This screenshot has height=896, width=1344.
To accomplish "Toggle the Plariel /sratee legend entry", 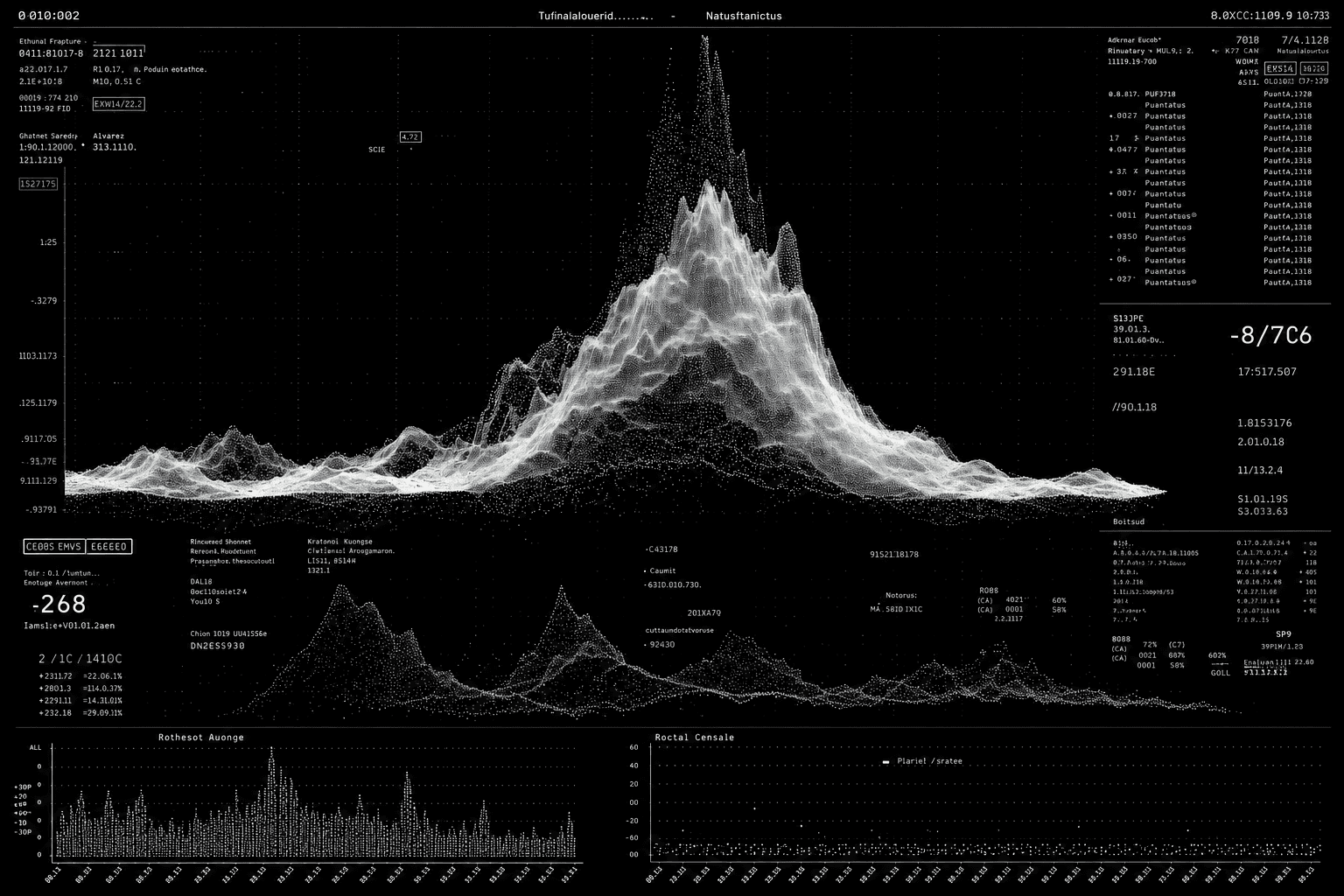I will [x=922, y=761].
